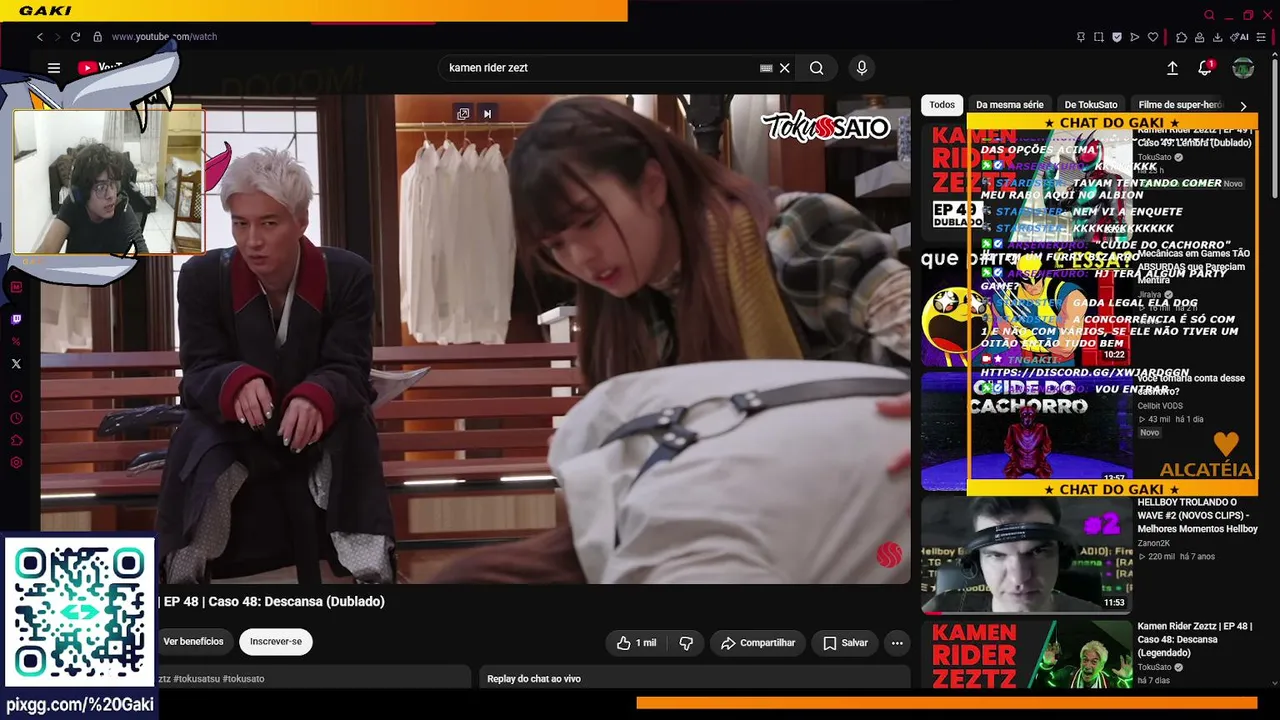Click the address bar URL www.youtube.com/watch
The width and height of the screenshot is (1280, 720).
point(164,37)
